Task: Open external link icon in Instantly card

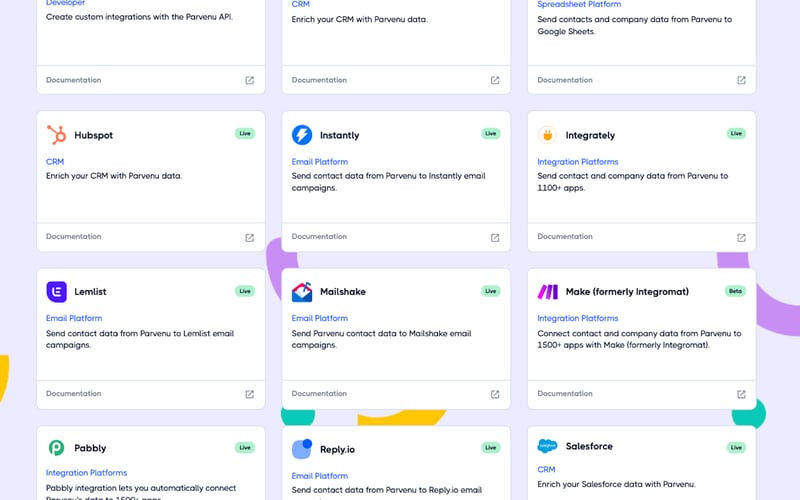Action: tap(495, 237)
